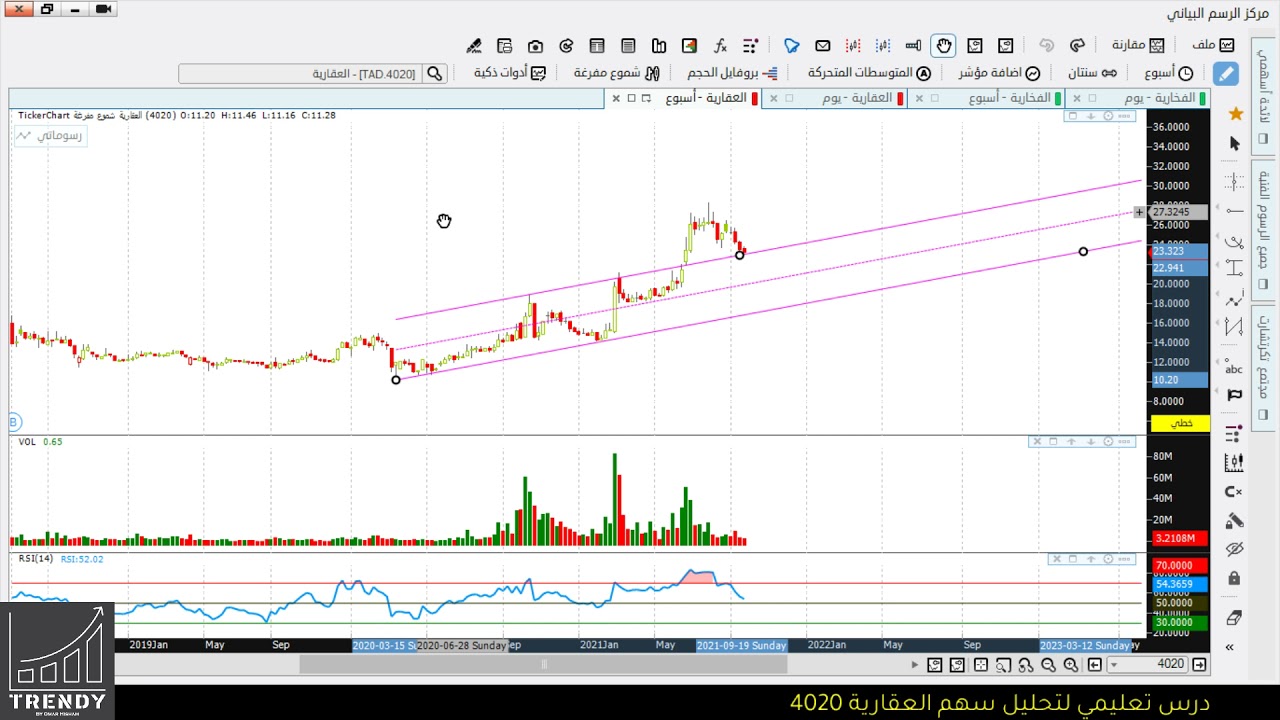Click the مقارنة compare button
Screen dimensions: 1280x720
tap(1138, 45)
